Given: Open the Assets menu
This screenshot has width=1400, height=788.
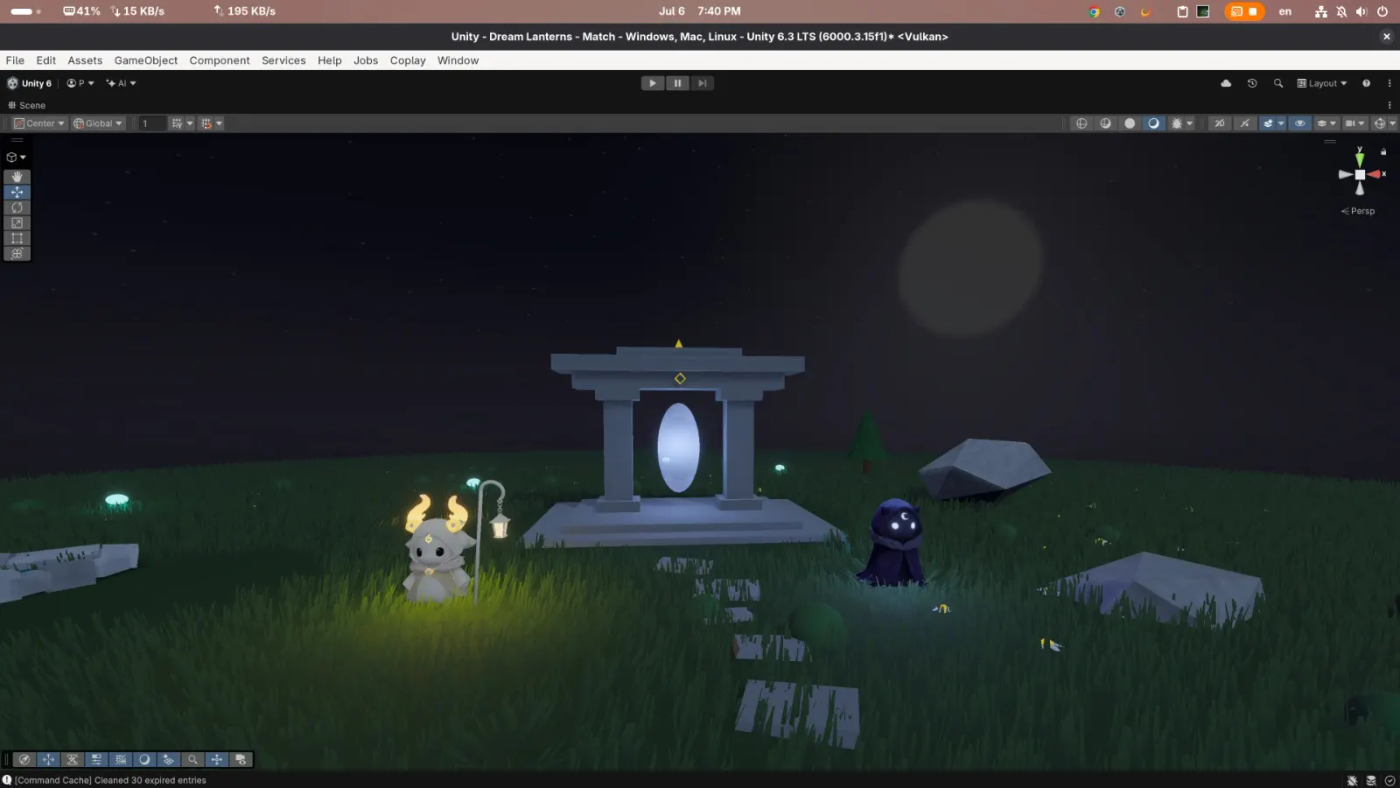Looking at the screenshot, I should [85, 60].
